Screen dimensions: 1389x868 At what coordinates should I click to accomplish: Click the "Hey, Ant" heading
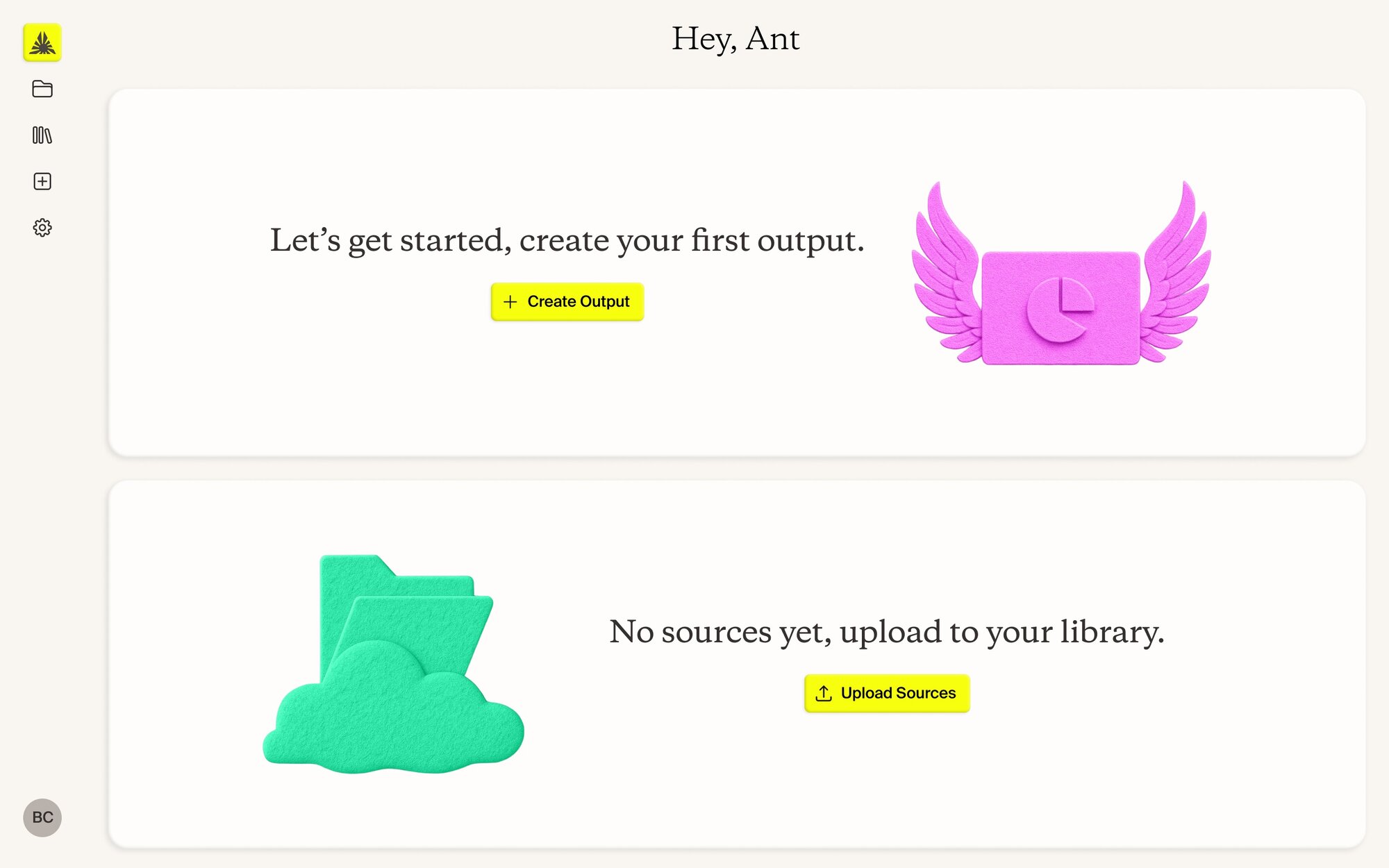point(735,38)
